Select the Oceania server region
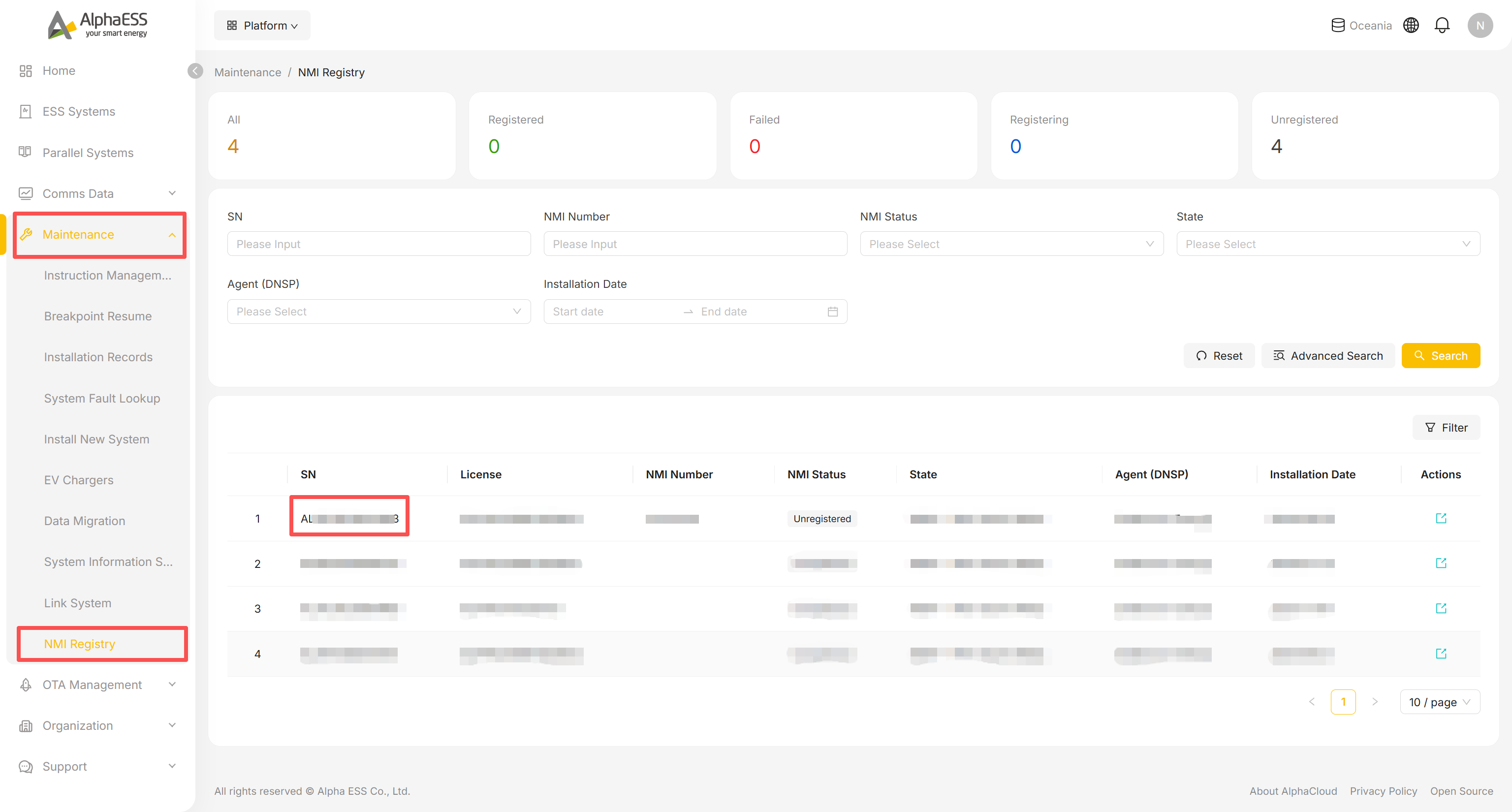Viewport: 1512px width, 812px height. click(1361, 25)
